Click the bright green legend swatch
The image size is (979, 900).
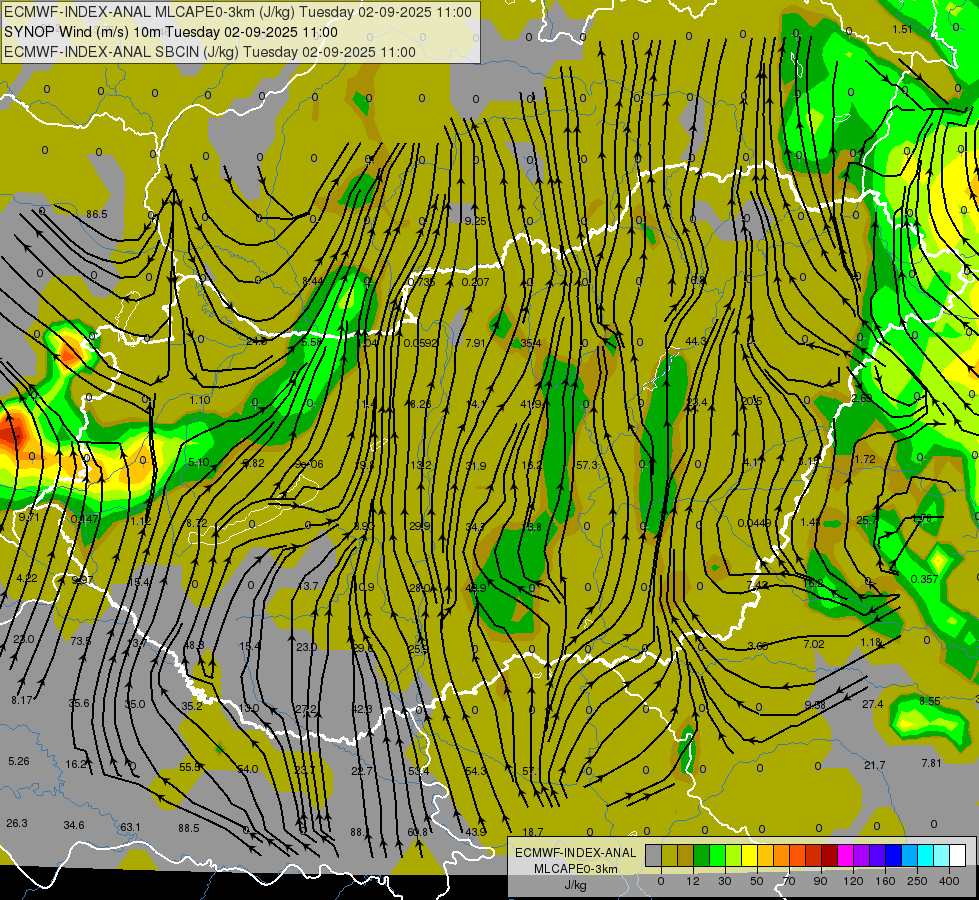coord(718,855)
